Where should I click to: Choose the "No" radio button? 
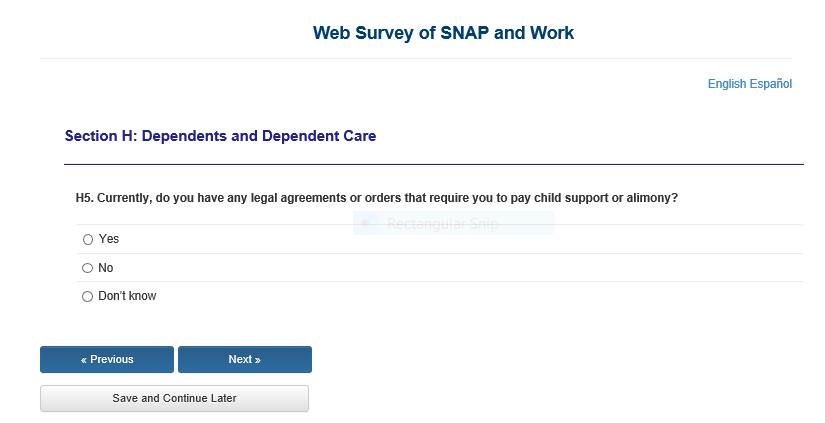(88, 268)
